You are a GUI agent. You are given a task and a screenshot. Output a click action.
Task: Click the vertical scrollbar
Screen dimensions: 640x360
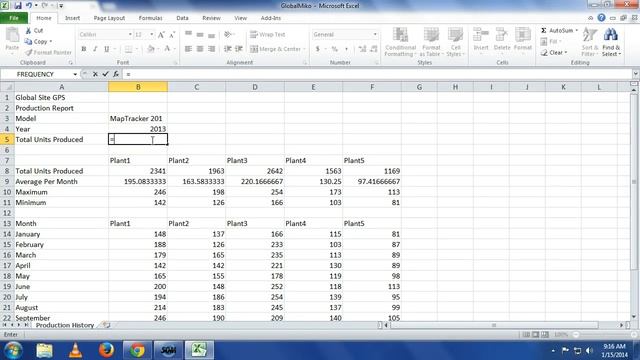[x=633, y=182]
